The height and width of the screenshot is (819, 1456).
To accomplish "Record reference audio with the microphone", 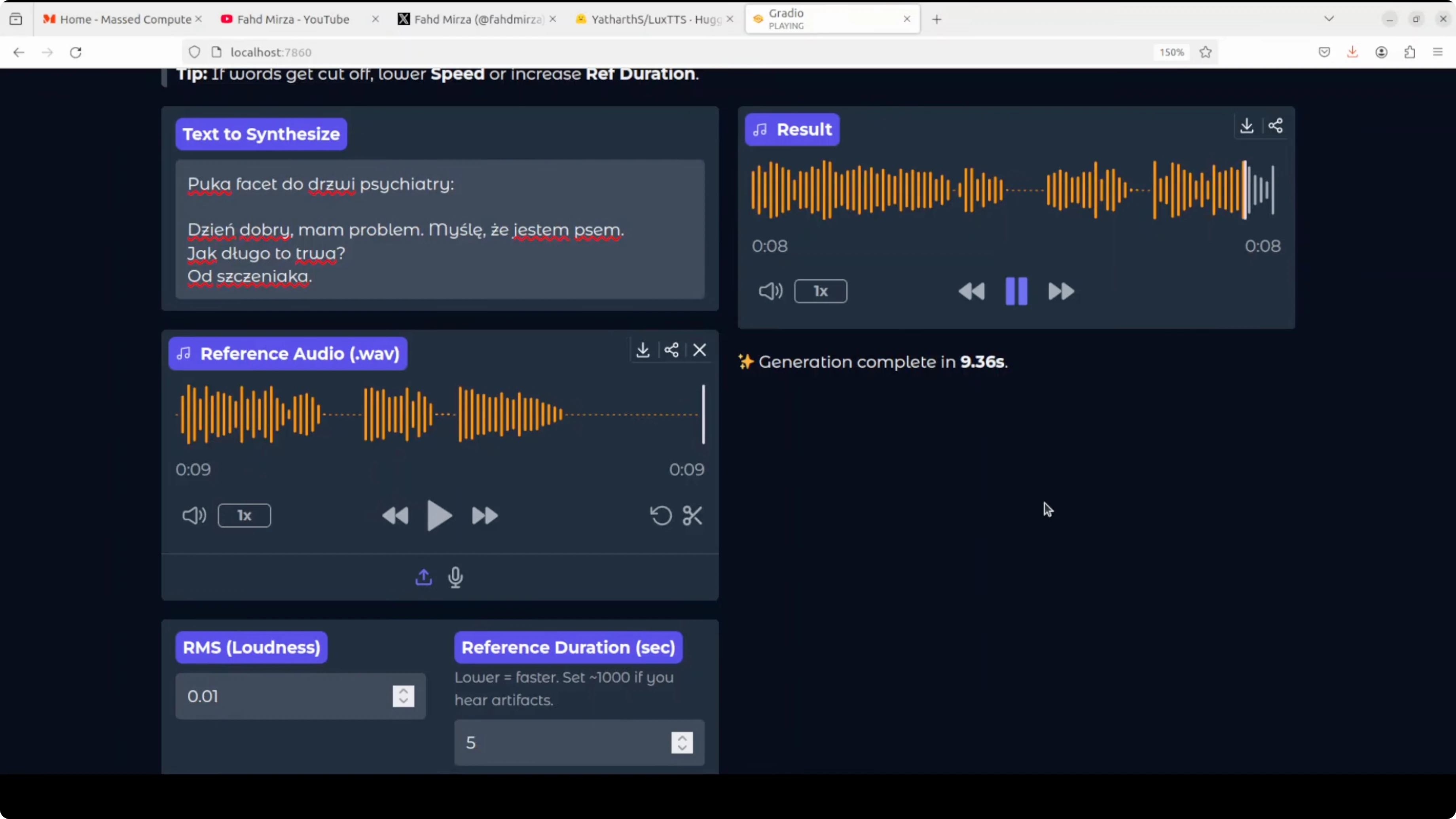I will click(455, 577).
